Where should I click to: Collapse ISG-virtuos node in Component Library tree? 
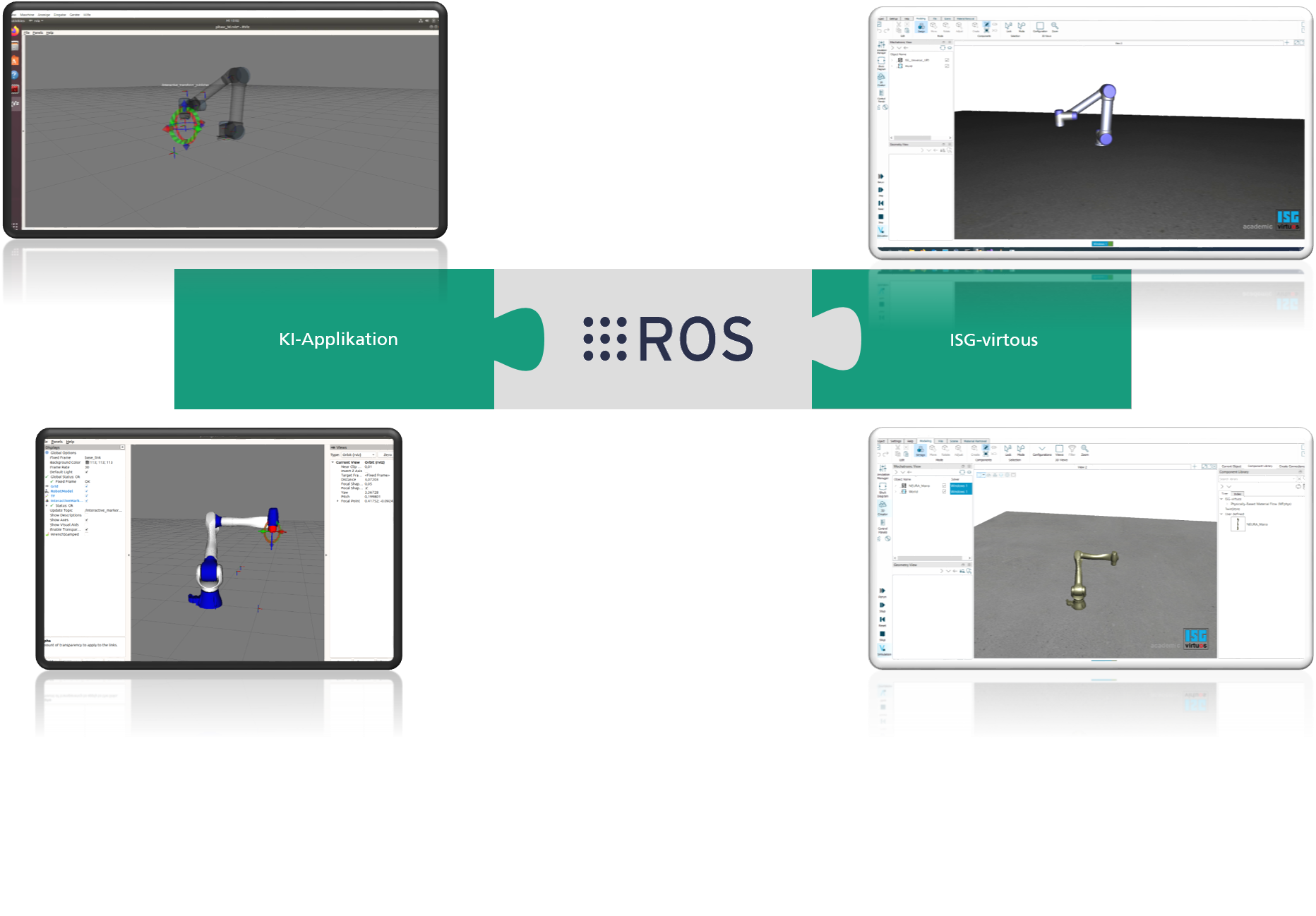[x=1221, y=499]
